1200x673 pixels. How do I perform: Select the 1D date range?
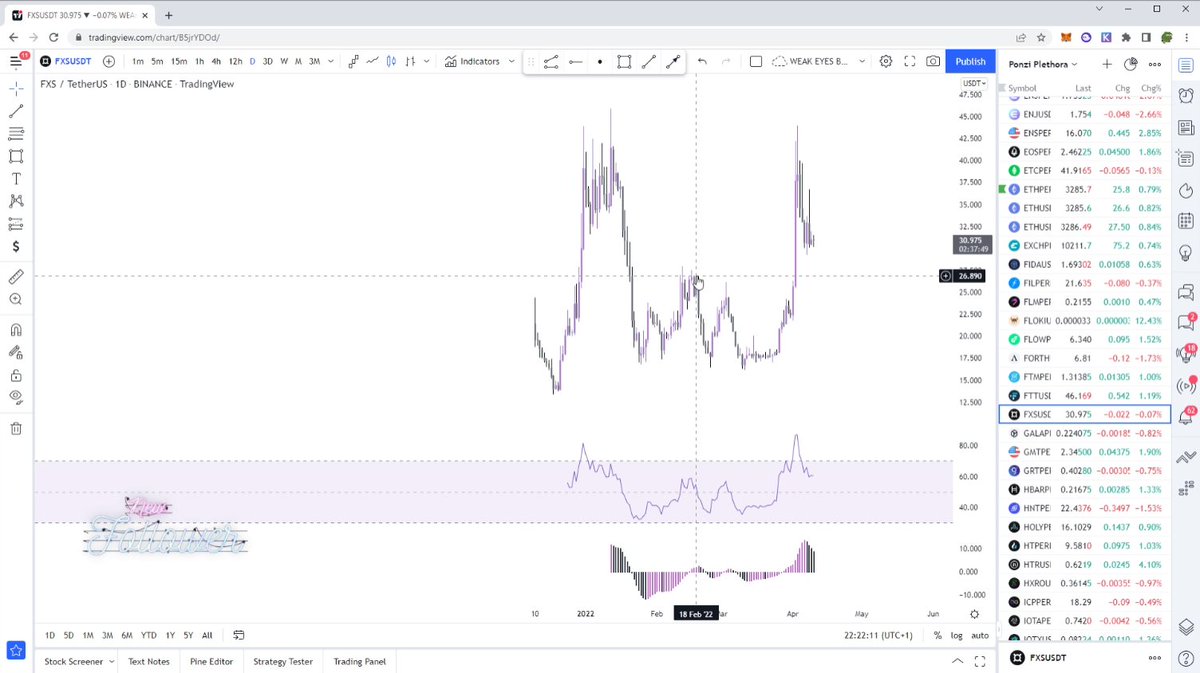[x=50, y=635]
